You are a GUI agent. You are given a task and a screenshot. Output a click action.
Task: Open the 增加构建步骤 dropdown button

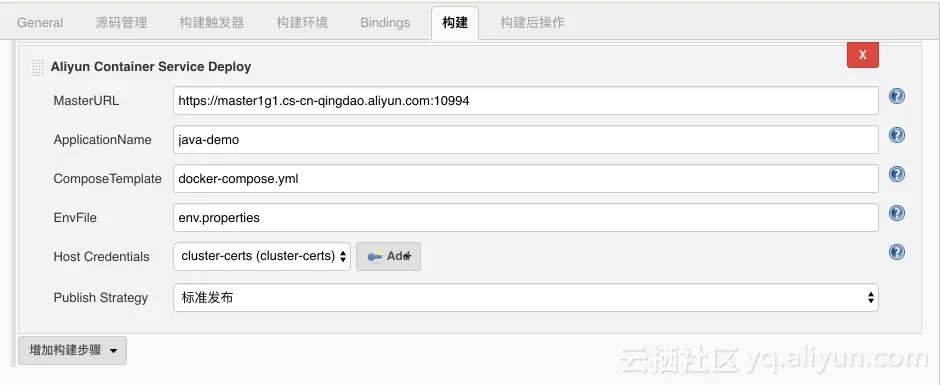coord(73,350)
